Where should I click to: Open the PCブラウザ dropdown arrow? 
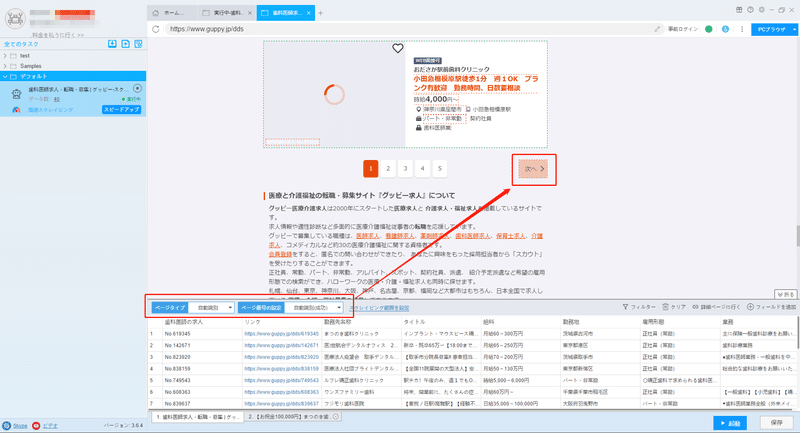(x=794, y=30)
